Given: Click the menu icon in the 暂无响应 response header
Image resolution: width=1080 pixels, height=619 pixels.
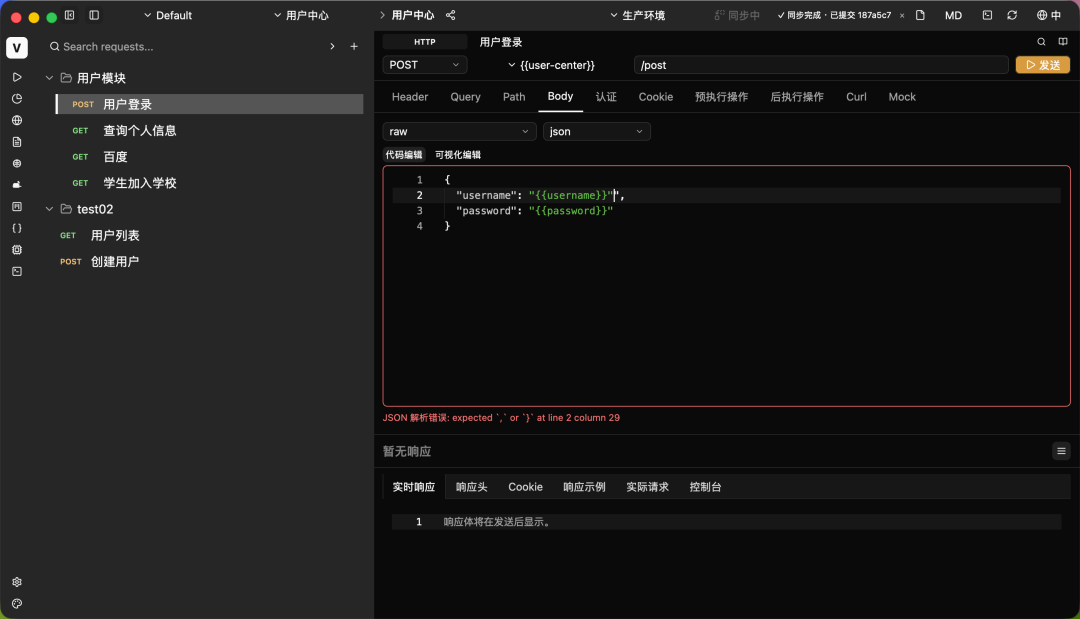Looking at the screenshot, I should coord(1061,451).
